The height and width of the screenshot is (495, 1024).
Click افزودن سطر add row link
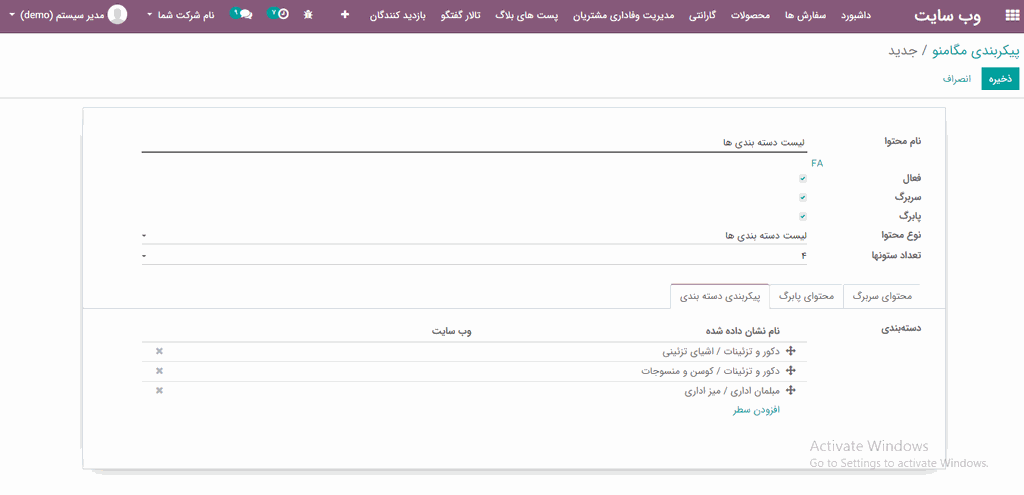(757, 410)
